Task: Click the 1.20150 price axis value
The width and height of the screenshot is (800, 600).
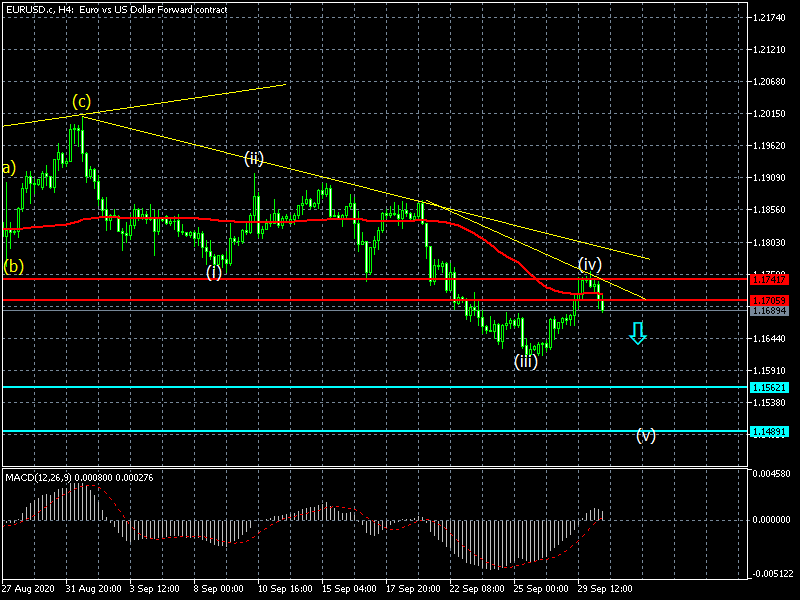Action: (769, 114)
